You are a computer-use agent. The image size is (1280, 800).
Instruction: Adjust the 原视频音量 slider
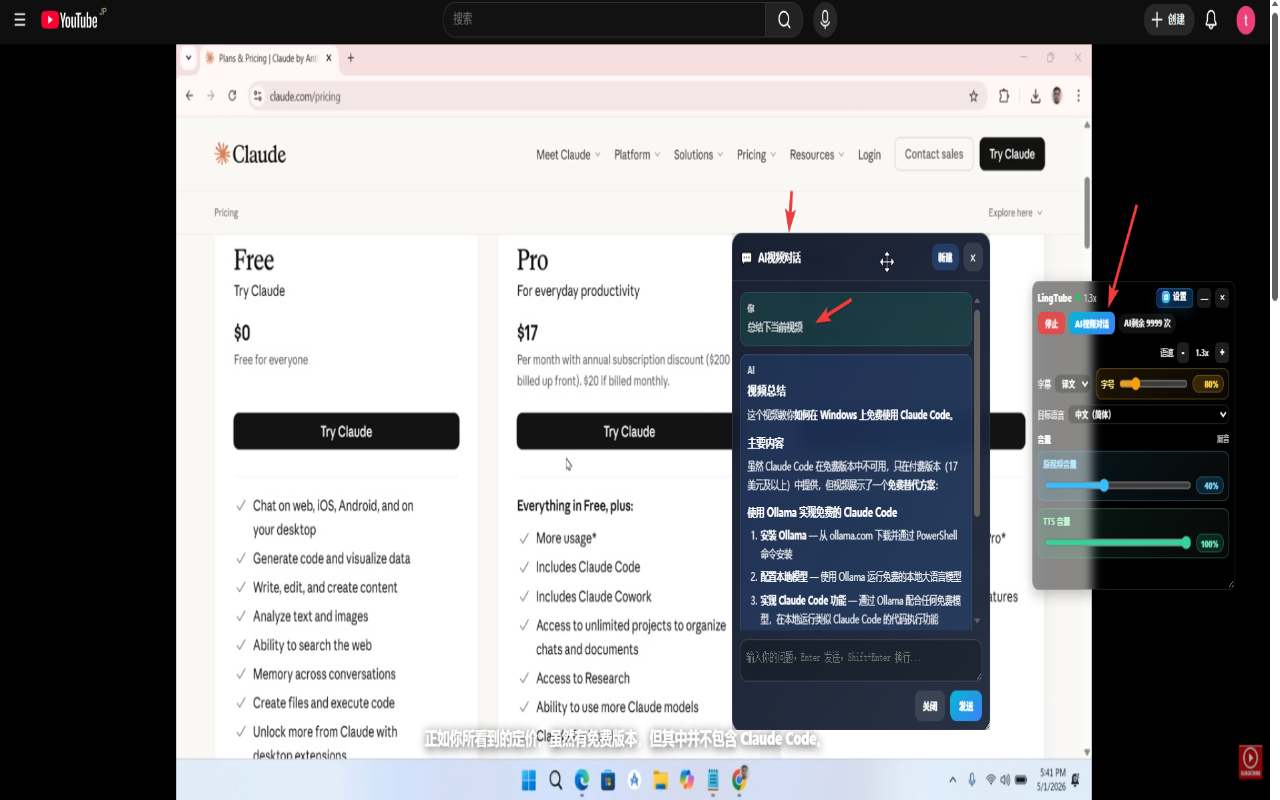tap(1117, 485)
